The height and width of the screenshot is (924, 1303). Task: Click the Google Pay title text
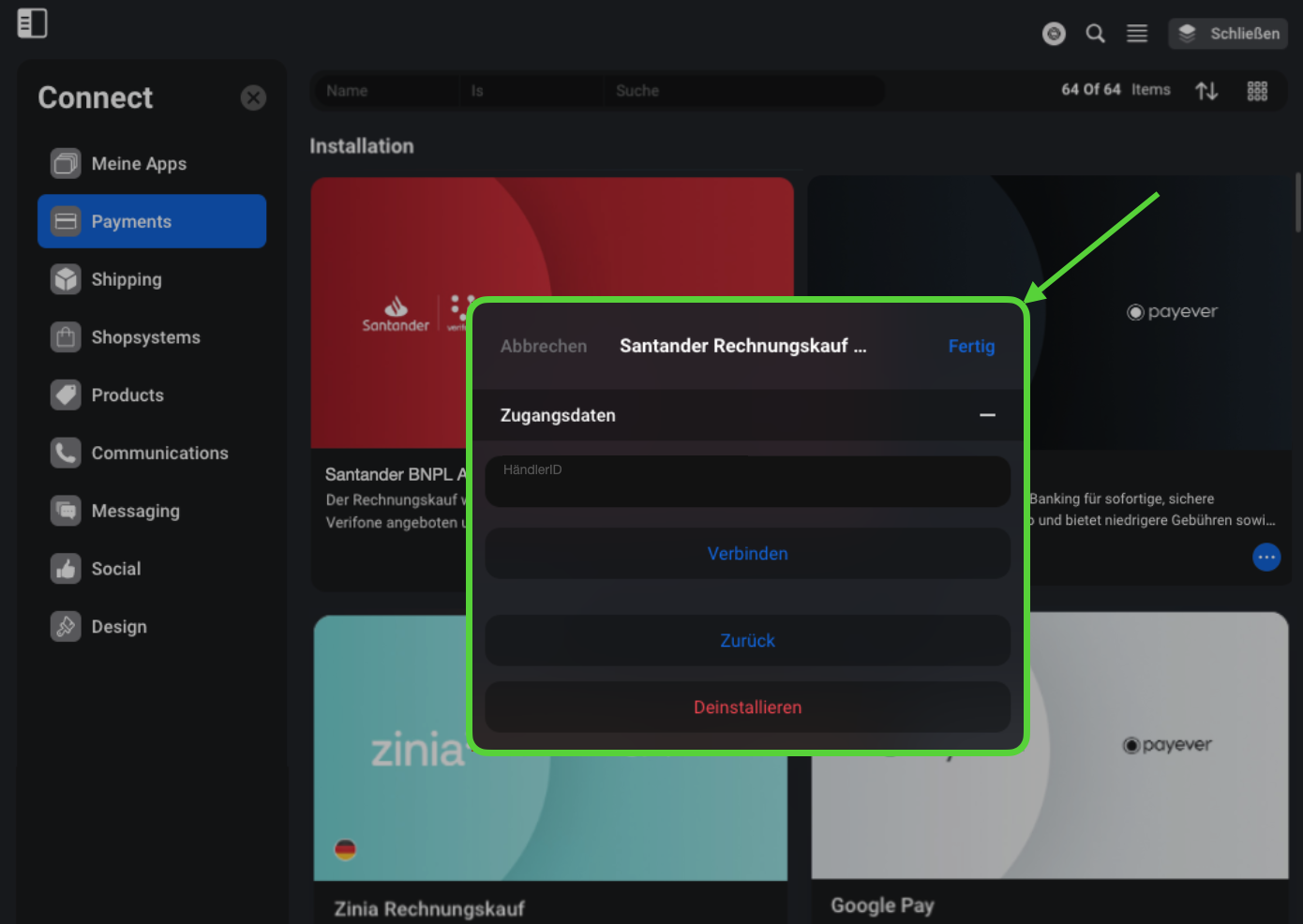click(882, 906)
